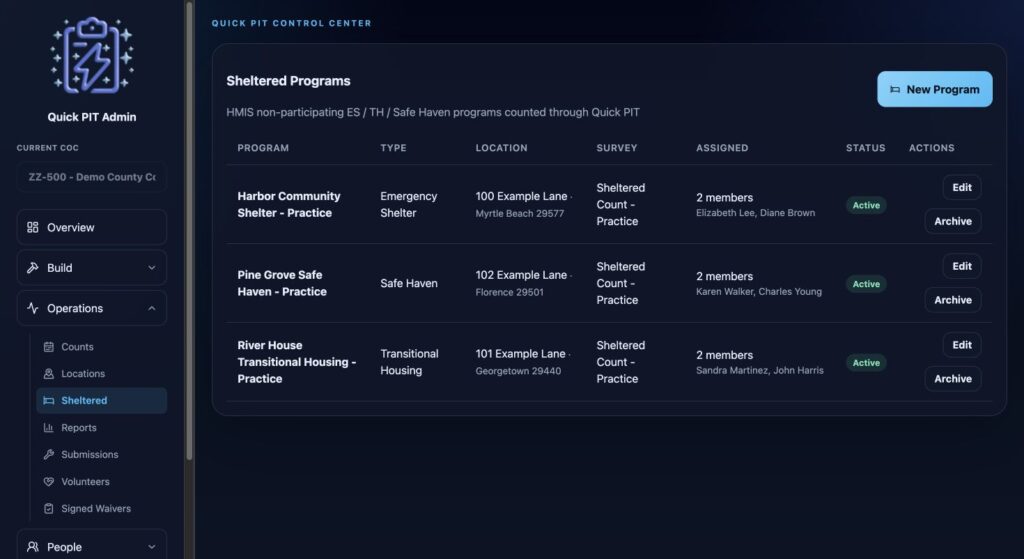Image resolution: width=1024 pixels, height=559 pixels.
Task: Click the bed icon in New Program button
Action: pyautogui.click(x=895, y=89)
